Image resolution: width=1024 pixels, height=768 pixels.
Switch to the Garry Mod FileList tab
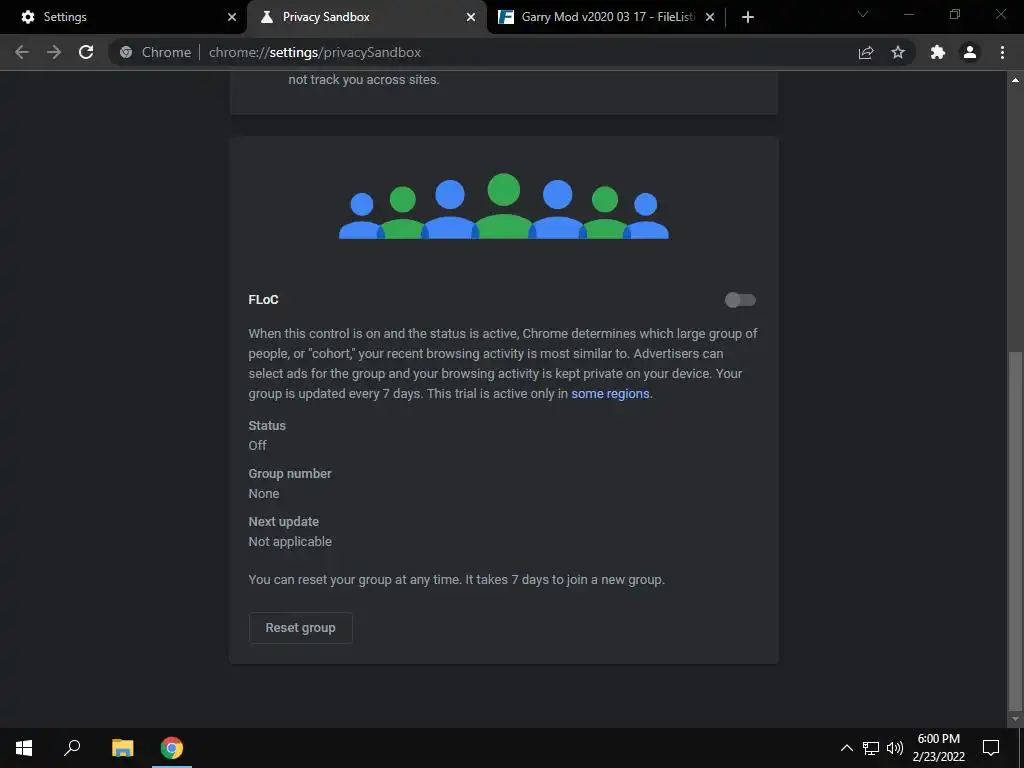click(x=605, y=17)
